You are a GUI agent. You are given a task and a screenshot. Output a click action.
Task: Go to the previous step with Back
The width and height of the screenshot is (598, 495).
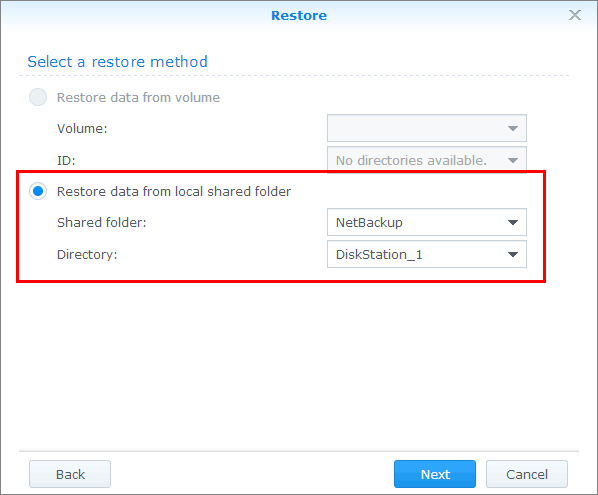[x=70, y=474]
